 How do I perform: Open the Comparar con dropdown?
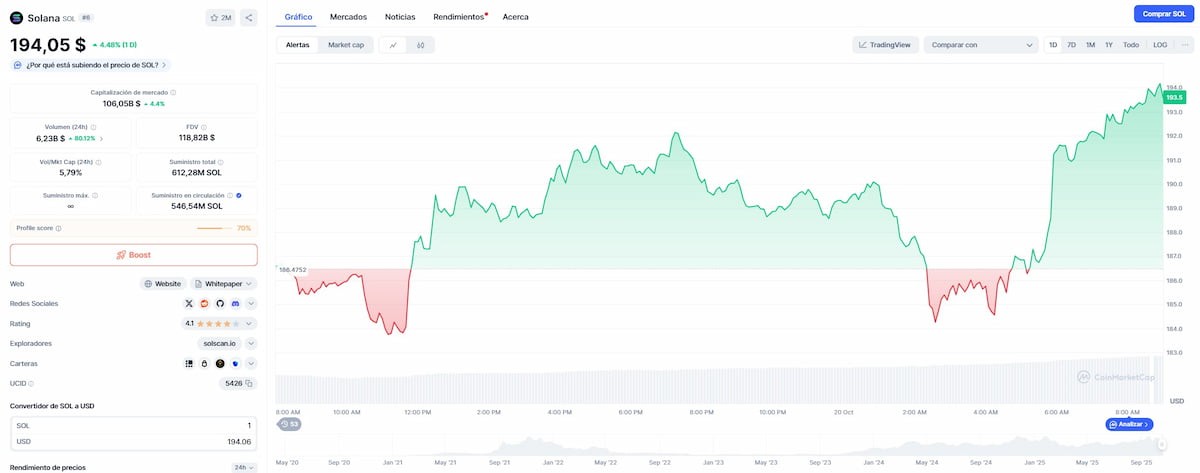(x=981, y=45)
